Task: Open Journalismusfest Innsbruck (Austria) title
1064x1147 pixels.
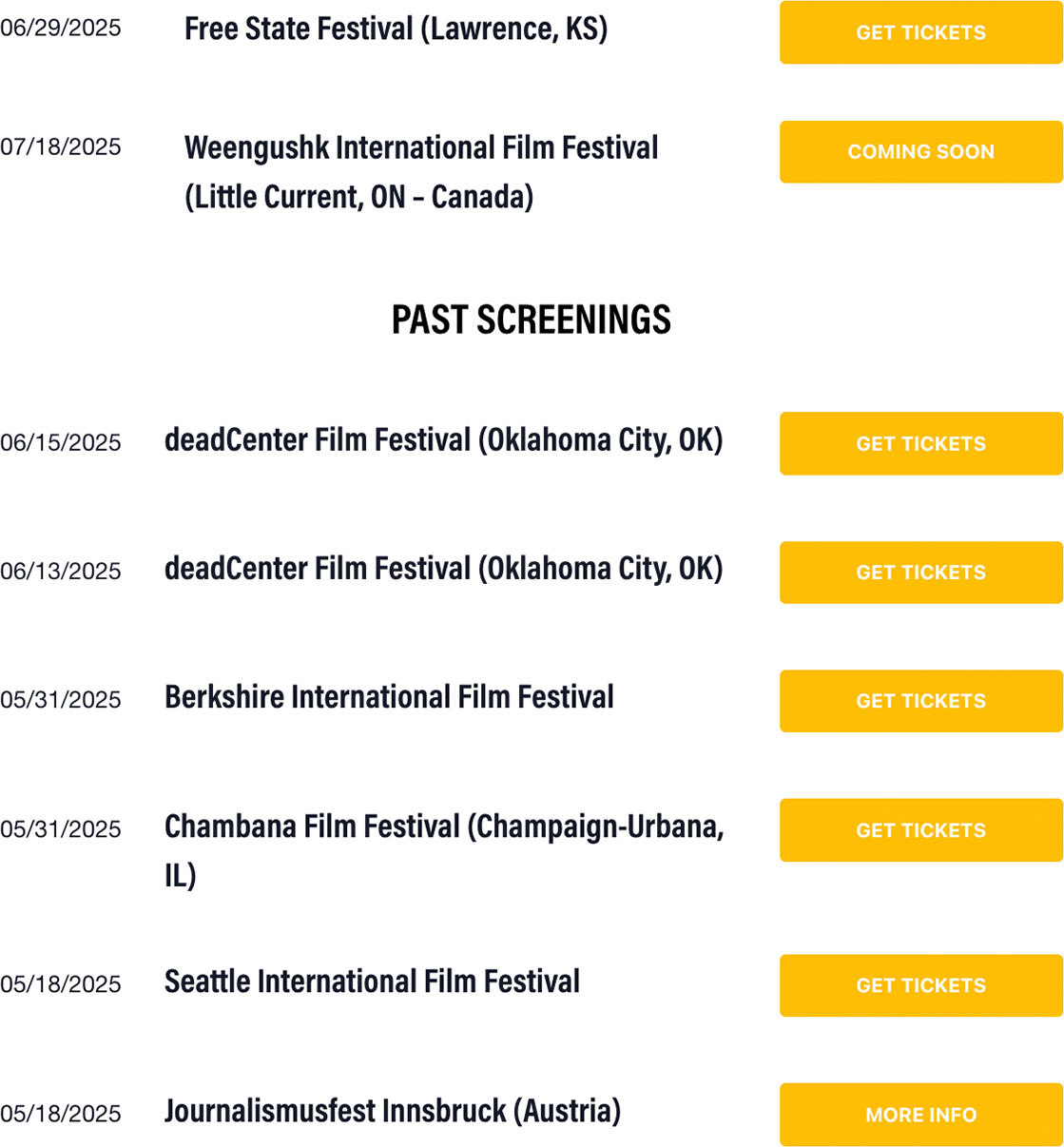Action: tap(393, 1111)
